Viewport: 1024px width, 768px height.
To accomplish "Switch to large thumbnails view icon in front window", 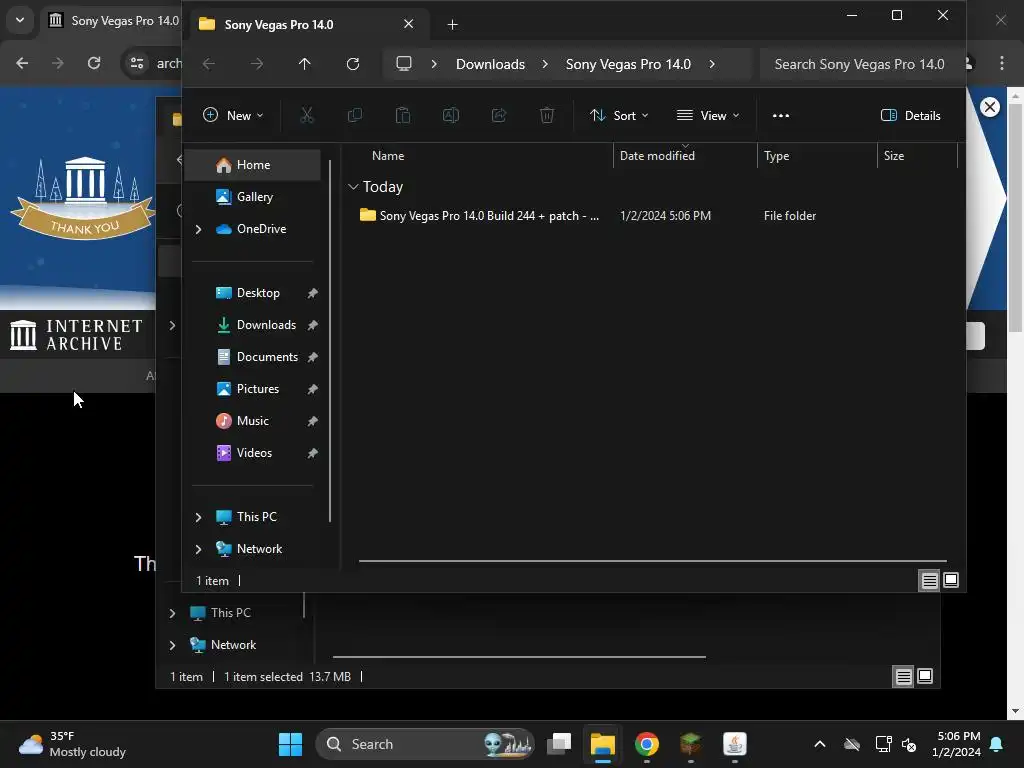I will [951, 580].
